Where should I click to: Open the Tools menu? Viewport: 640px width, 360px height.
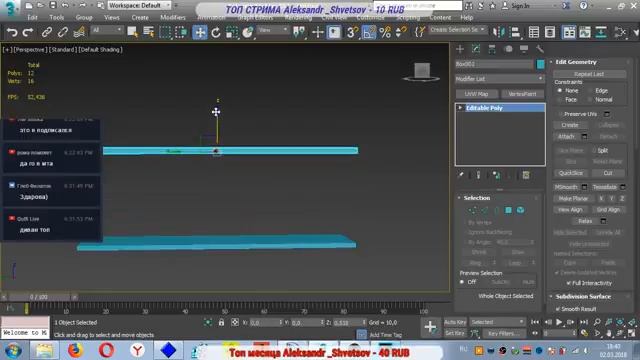click(57, 18)
